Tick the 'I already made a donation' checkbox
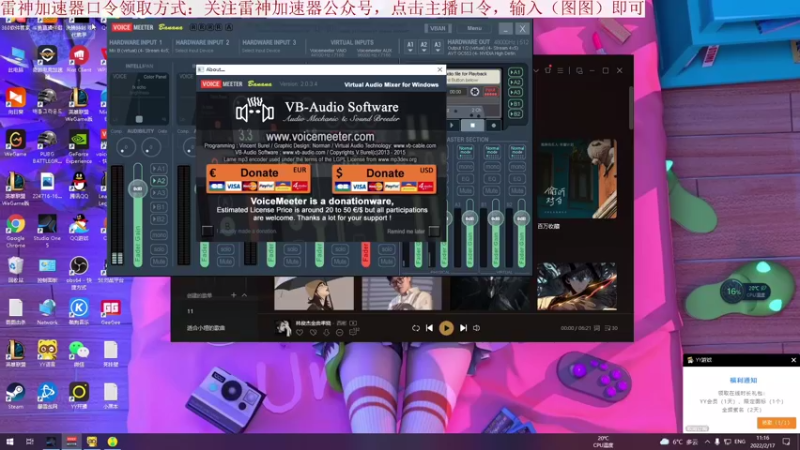Viewport: 800px width, 450px height. click(207, 231)
